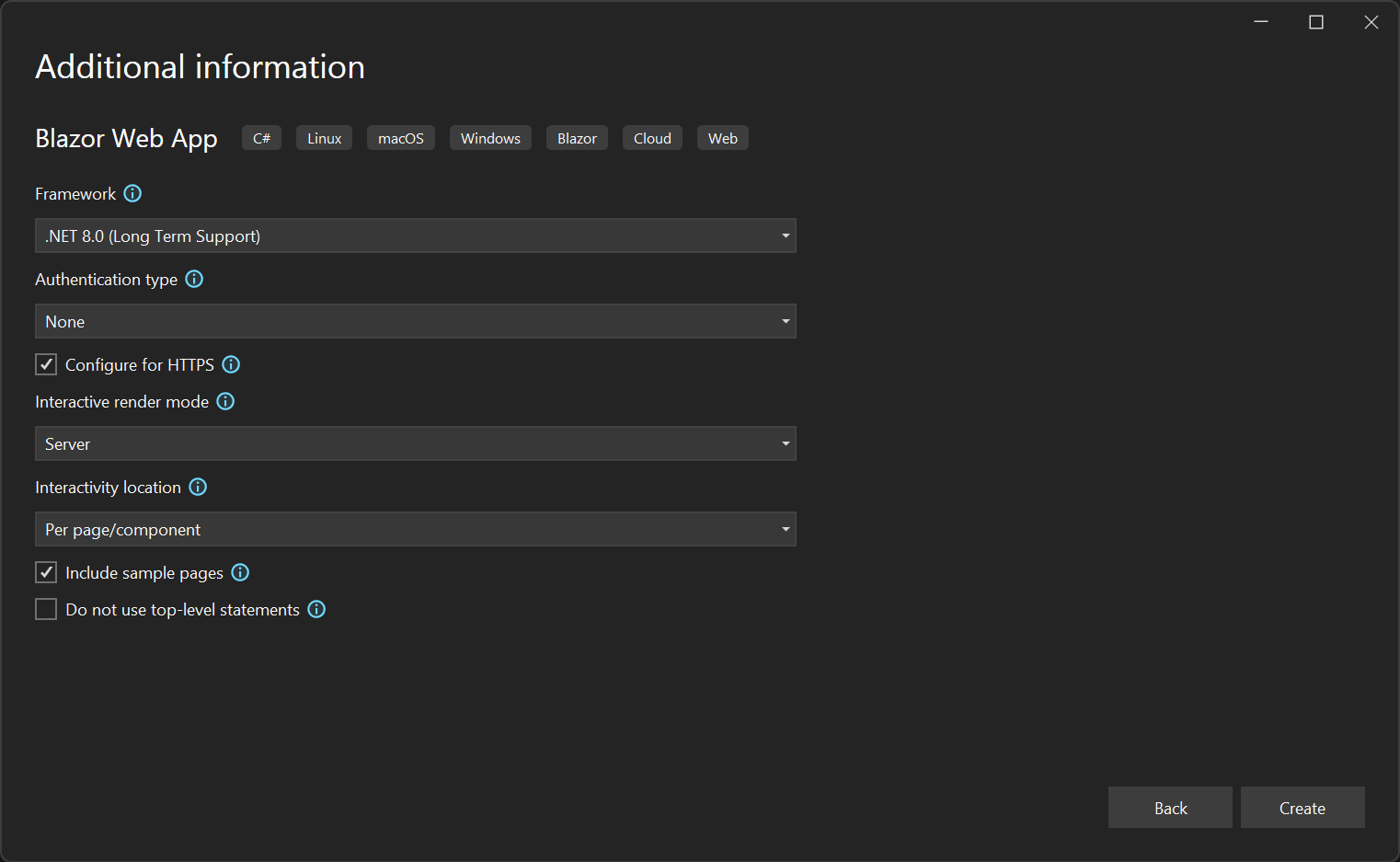Show info for Authentication type
This screenshot has height=862, width=1400.
pos(194,279)
